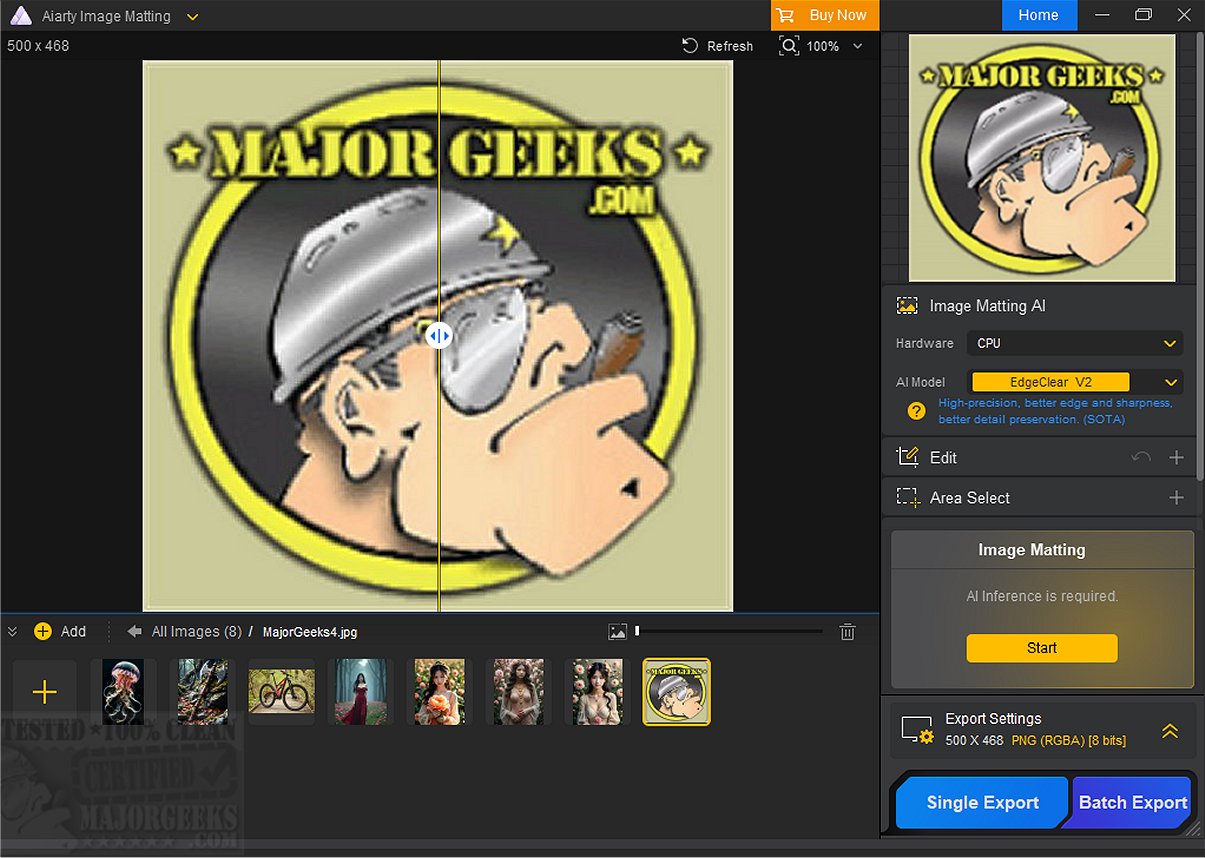This screenshot has height=858, width=1205.
Task: Open the Aiarty Image Matting title dropdown
Action: click(193, 17)
